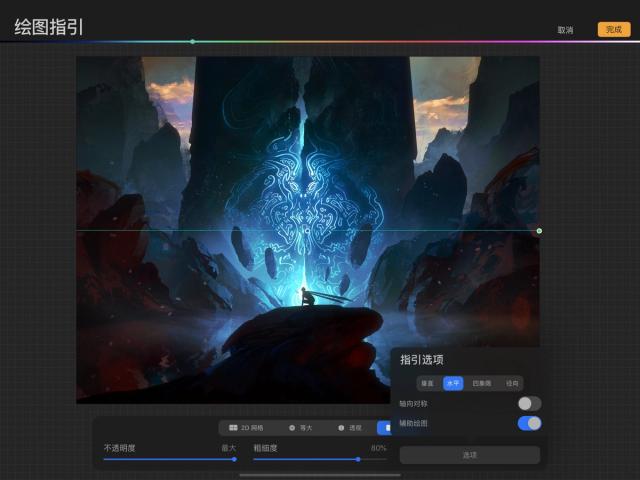The width and height of the screenshot is (640, 480).
Task: Tap the orange 完成 done button
Action: tap(614, 29)
